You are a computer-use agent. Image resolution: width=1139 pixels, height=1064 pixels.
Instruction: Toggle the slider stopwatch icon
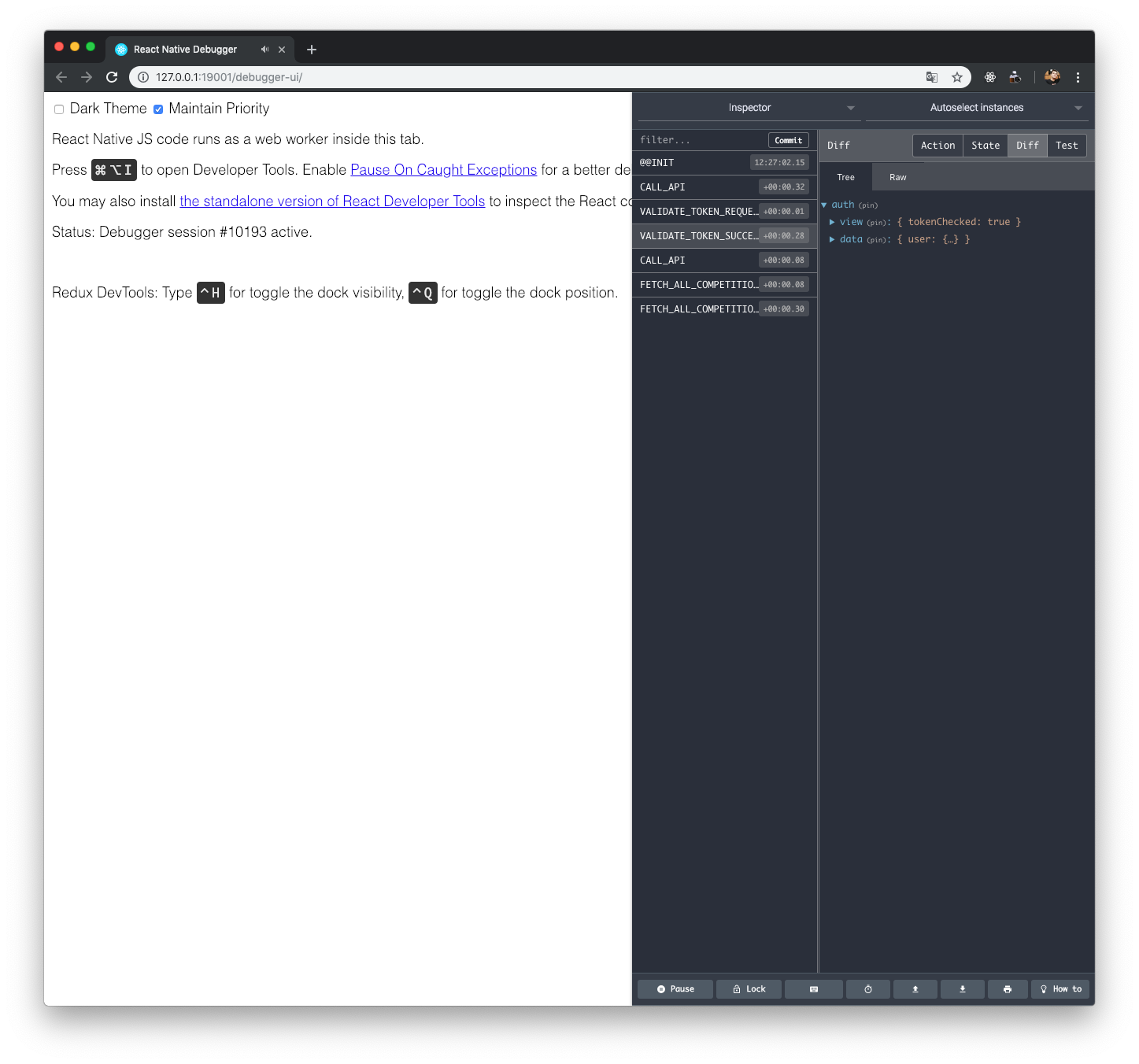[x=868, y=989]
